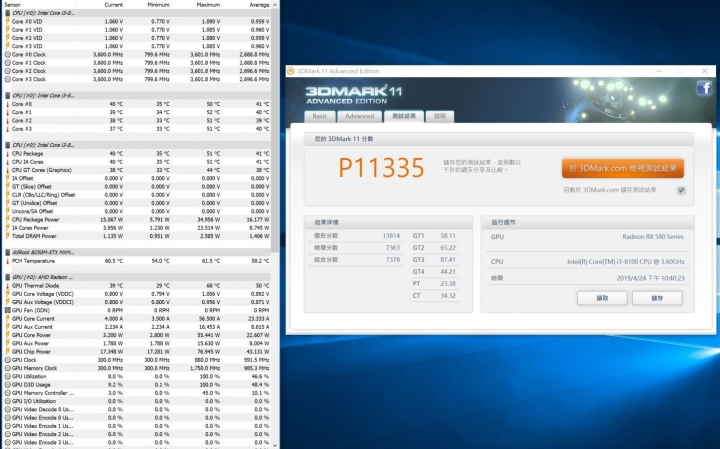Select the GPU Memory Clock icon
This screenshot has height=449, width=720.
click(7, 368)
